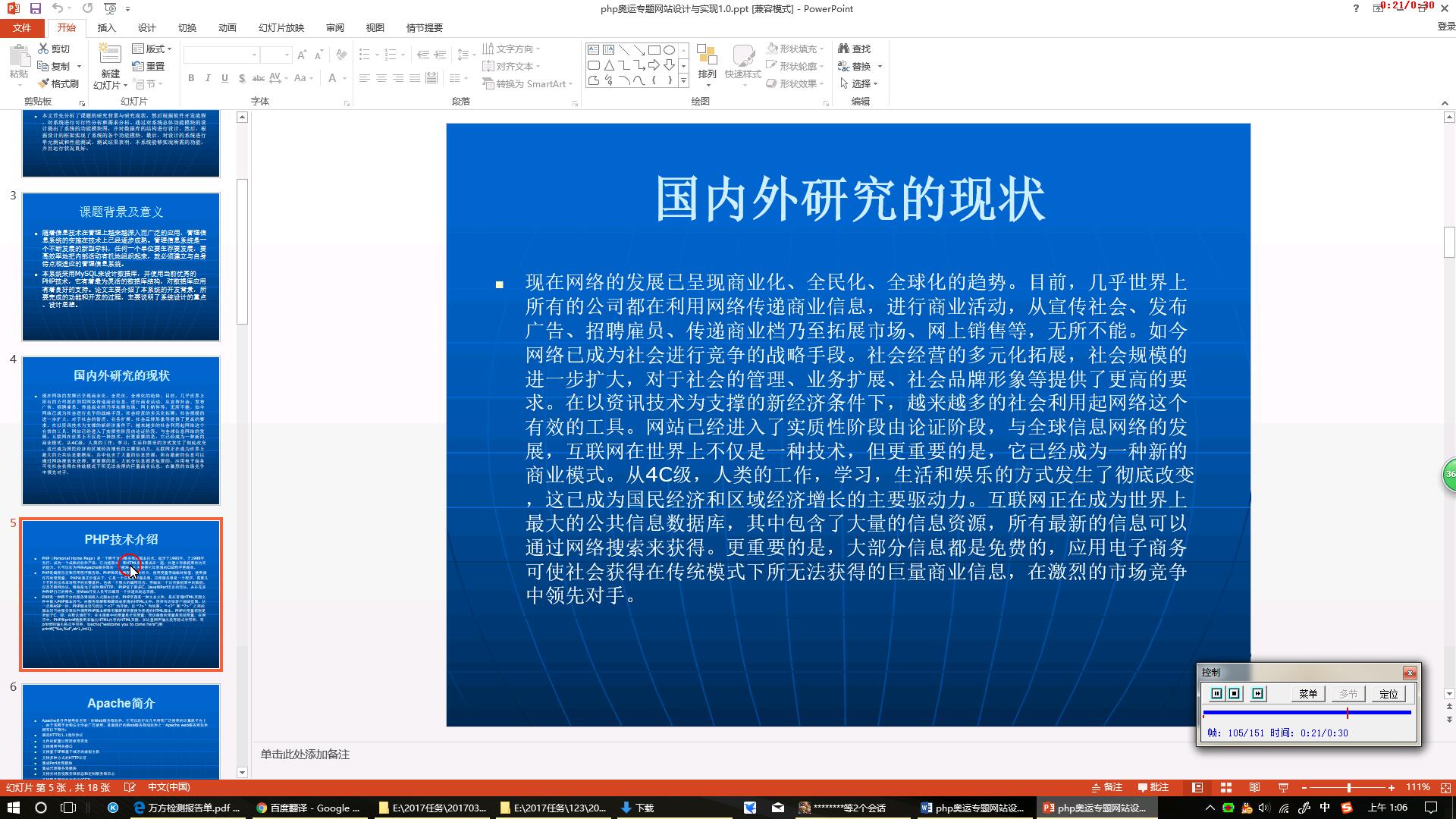Screen dimensions: 1456x819
Task: Click next frame button in control window
Action: click(1258, 694)
